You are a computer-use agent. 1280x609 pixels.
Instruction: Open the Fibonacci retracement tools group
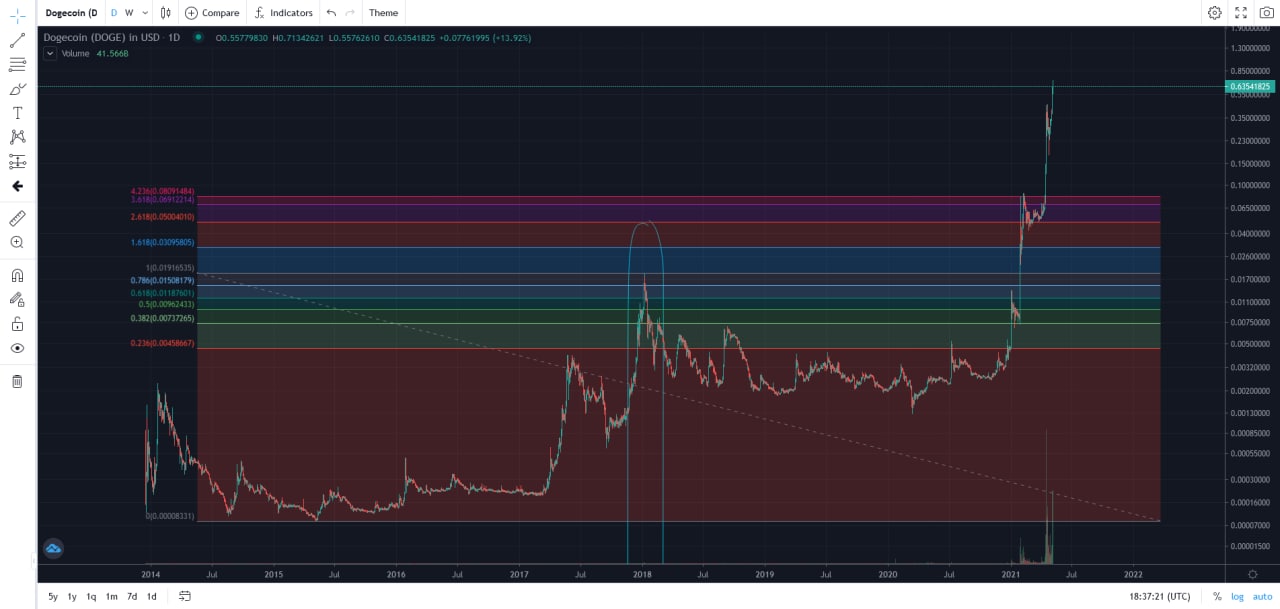coord(17,64)
